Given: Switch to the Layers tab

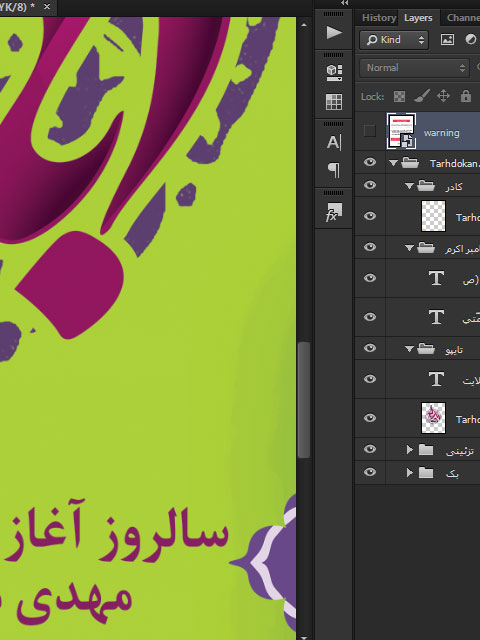Looking at the screenshot, I should pos(418,18).
